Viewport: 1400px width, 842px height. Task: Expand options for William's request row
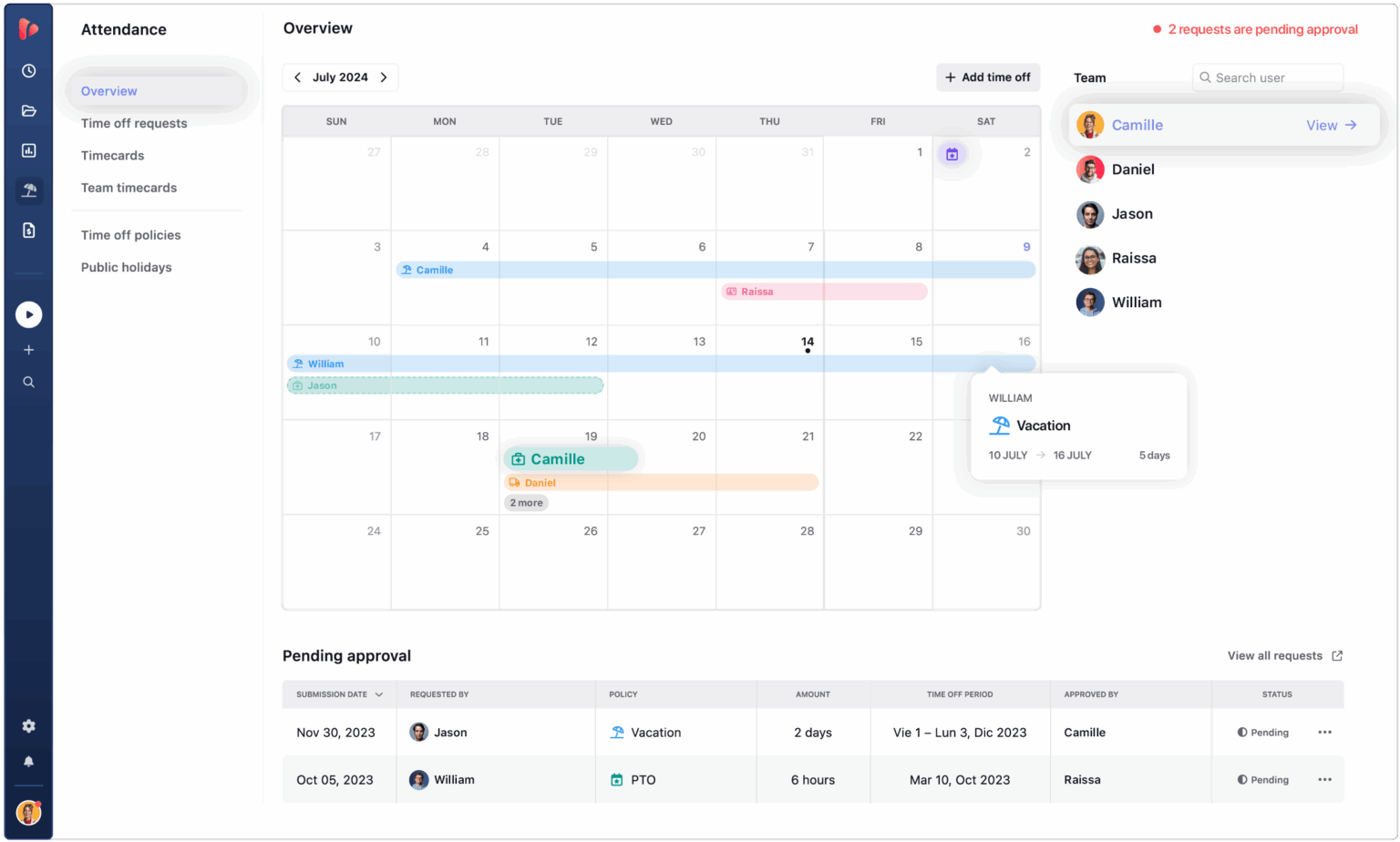1324,779
